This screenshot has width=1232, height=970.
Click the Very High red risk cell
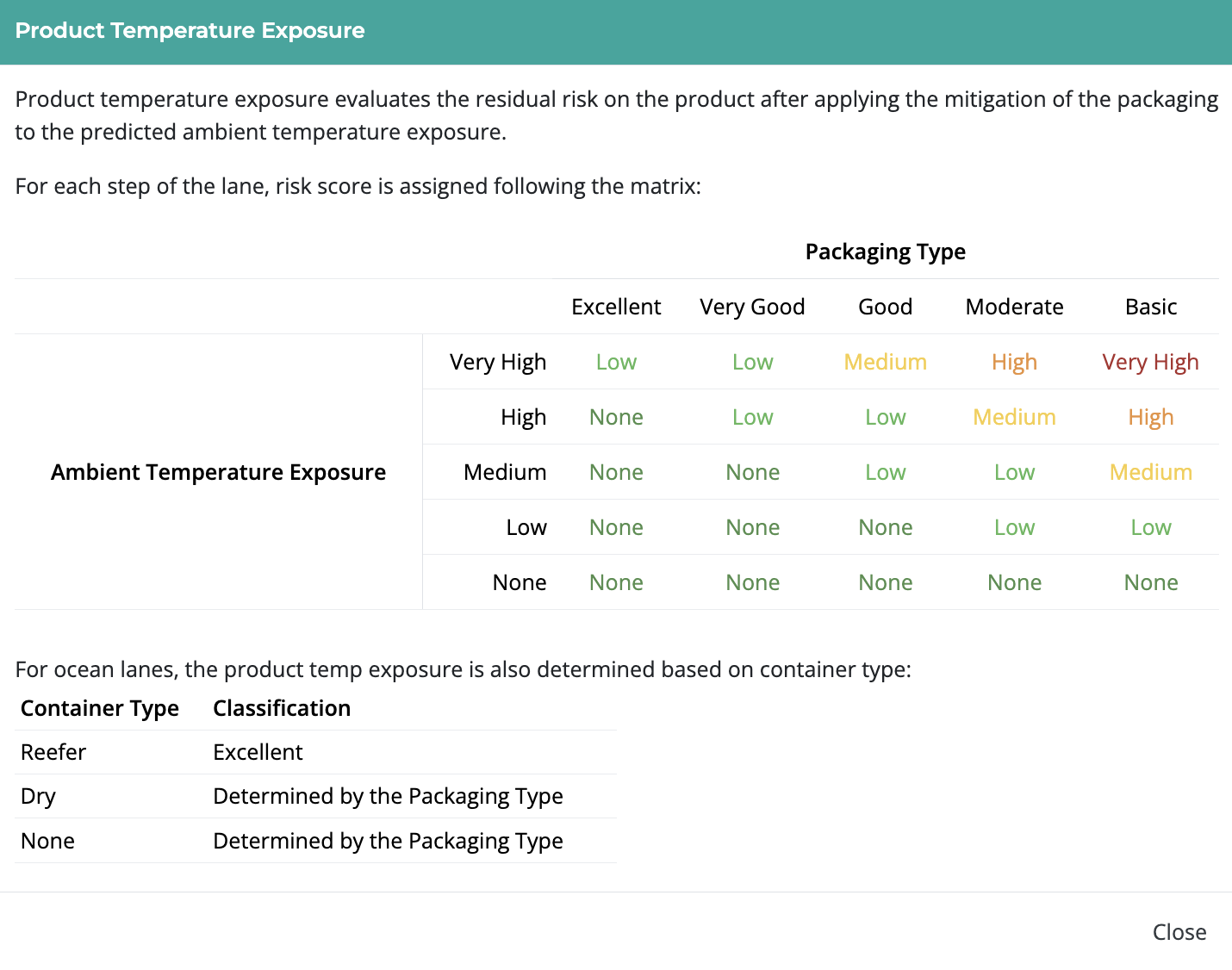point(1150,362)
